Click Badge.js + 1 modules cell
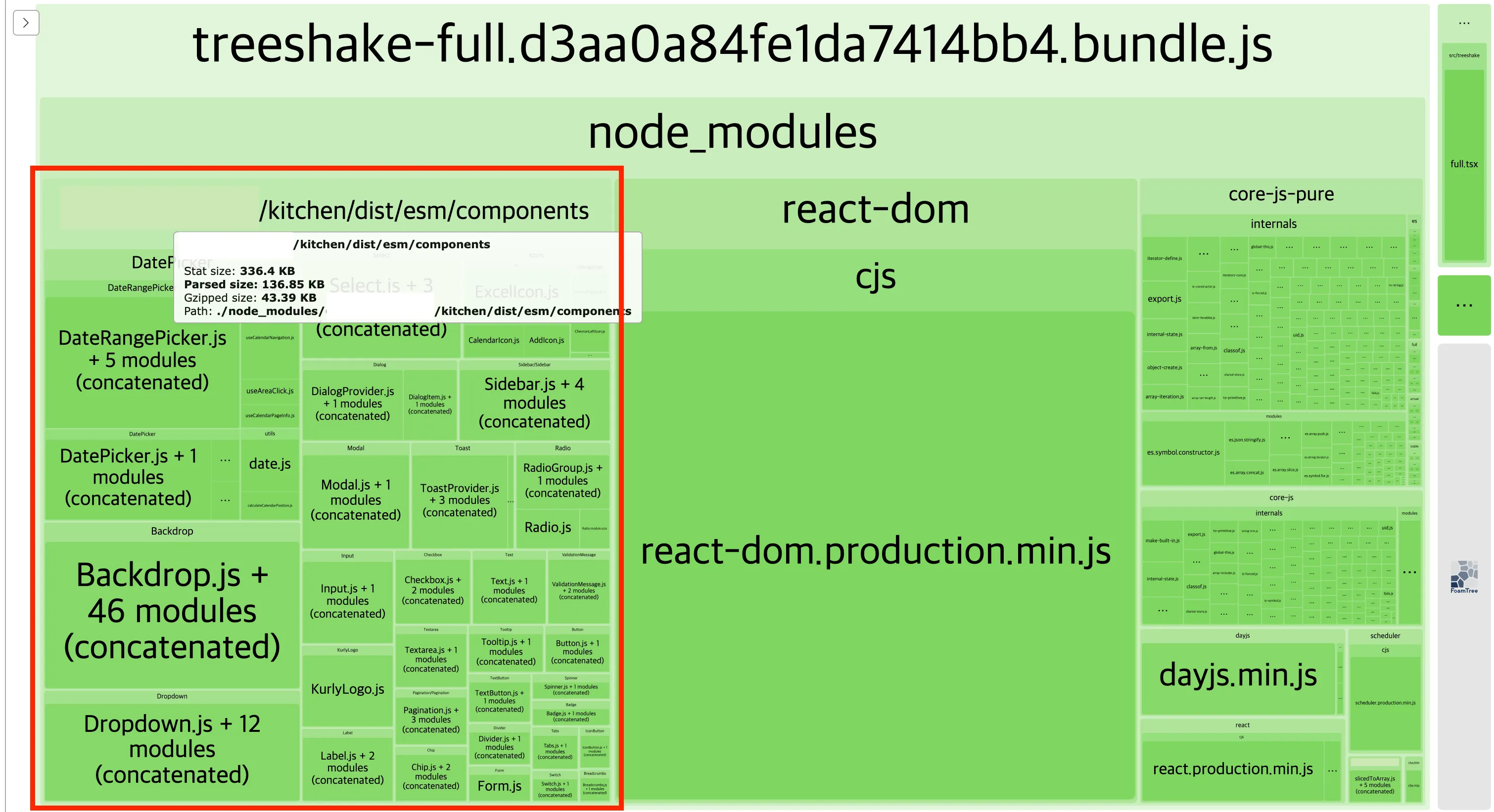The width and height of the screenshot is (1494, 812). point(571,717)
